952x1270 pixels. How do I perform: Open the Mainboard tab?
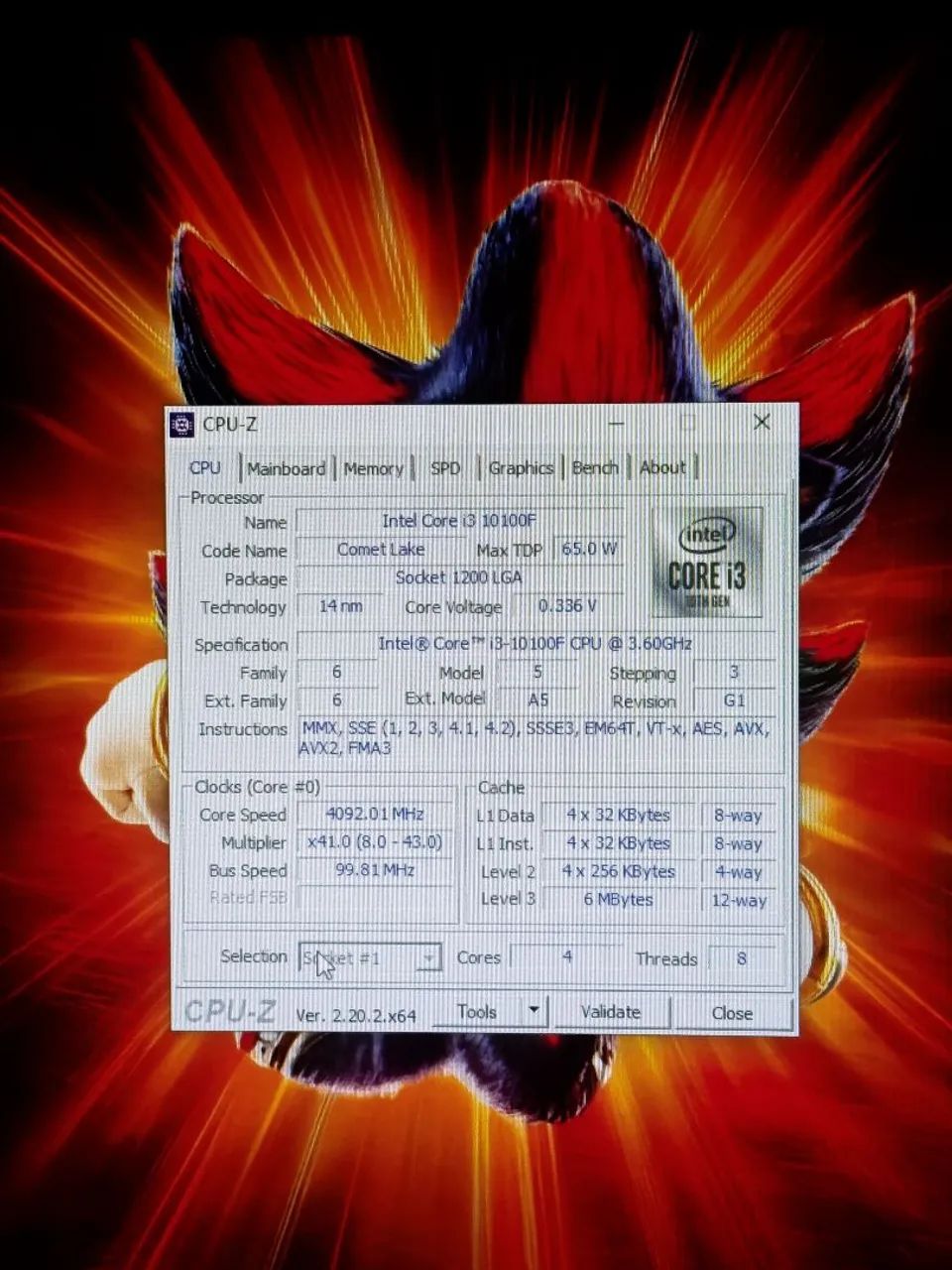click(x=286, y=468)
